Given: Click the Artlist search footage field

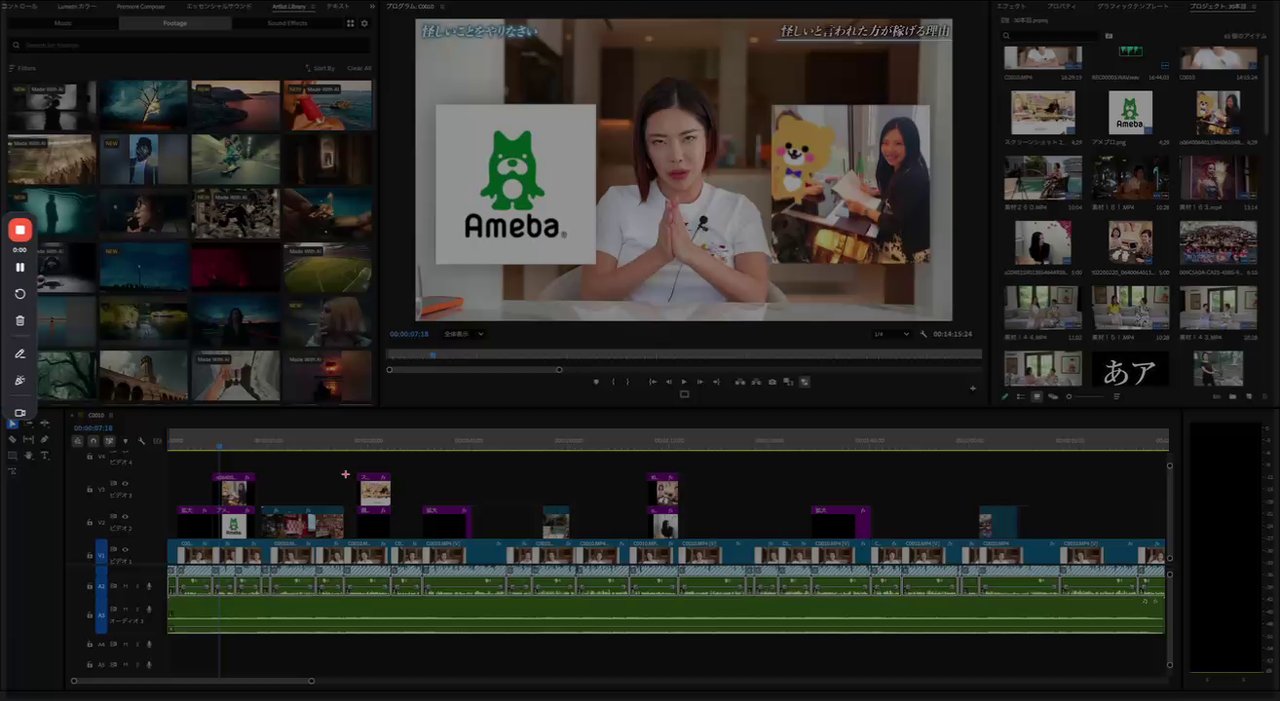Looking at the screenshot, I should tap(190, 45).
